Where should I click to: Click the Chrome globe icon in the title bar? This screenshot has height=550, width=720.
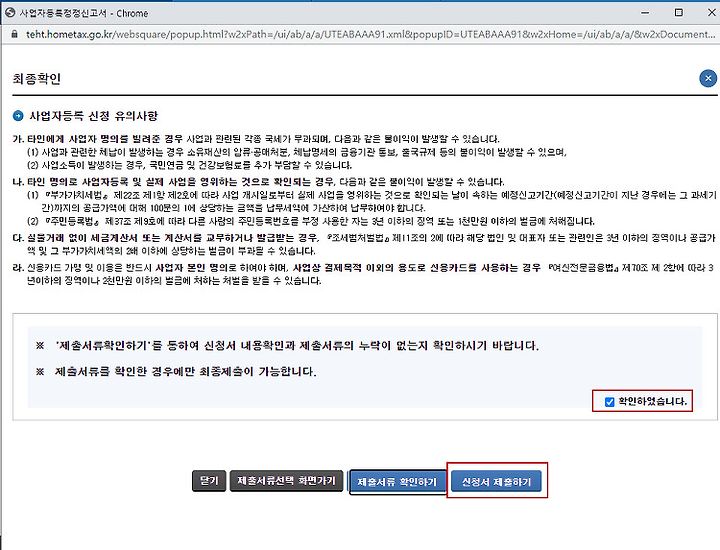click(10, 13)
